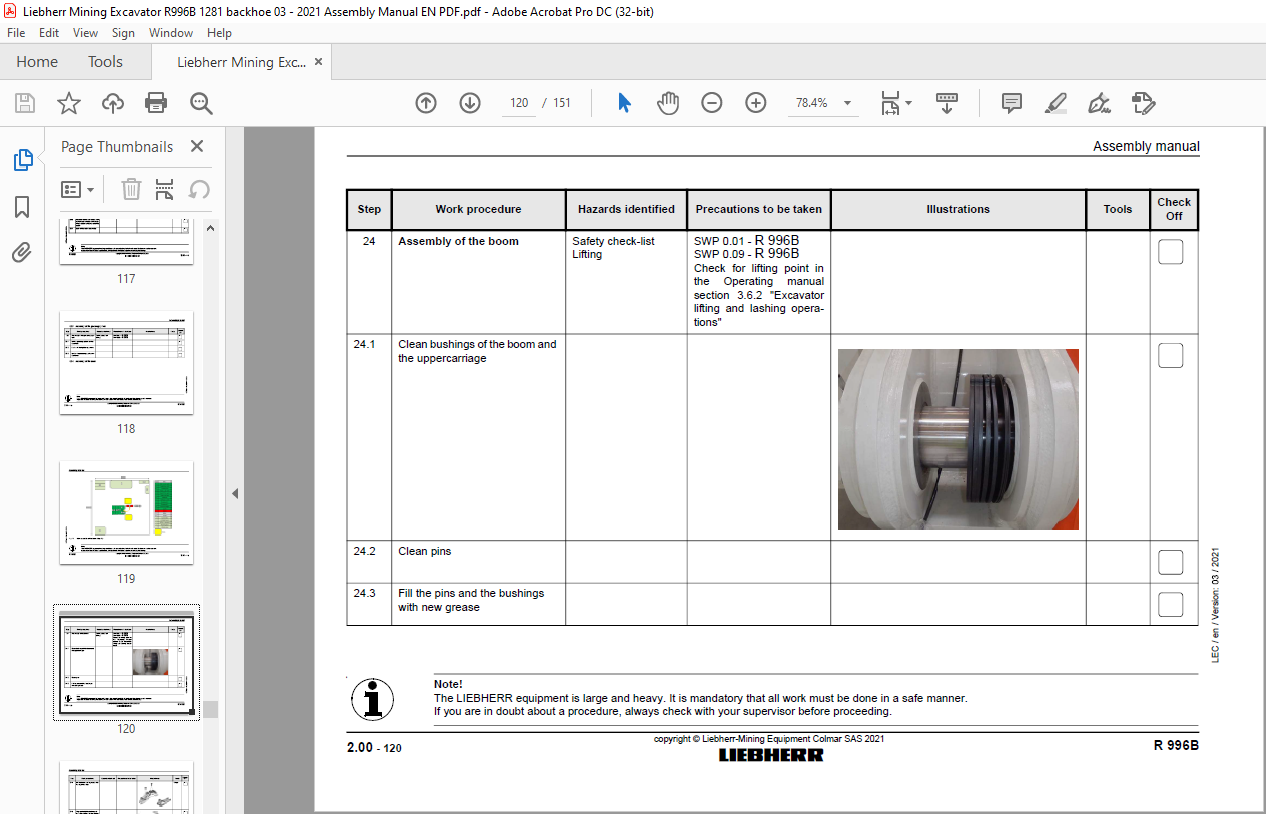Open fit page options icon
This screenshot has height=814, width=1266.
(895, 102)
